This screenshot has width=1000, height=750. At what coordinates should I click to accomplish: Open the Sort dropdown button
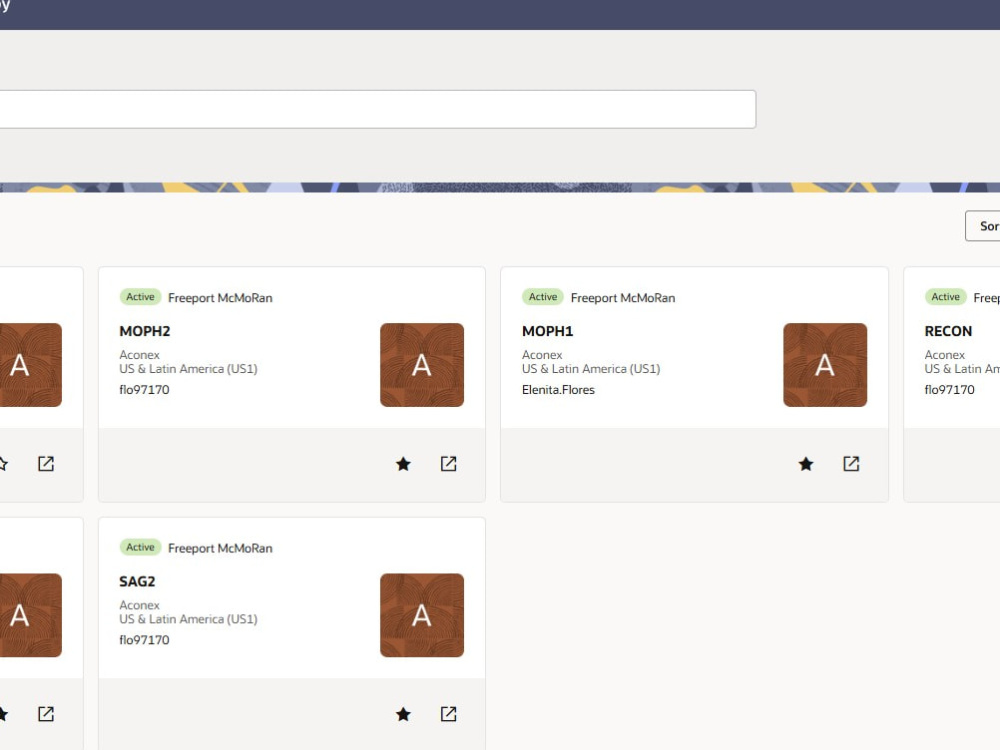click(983, 226)
